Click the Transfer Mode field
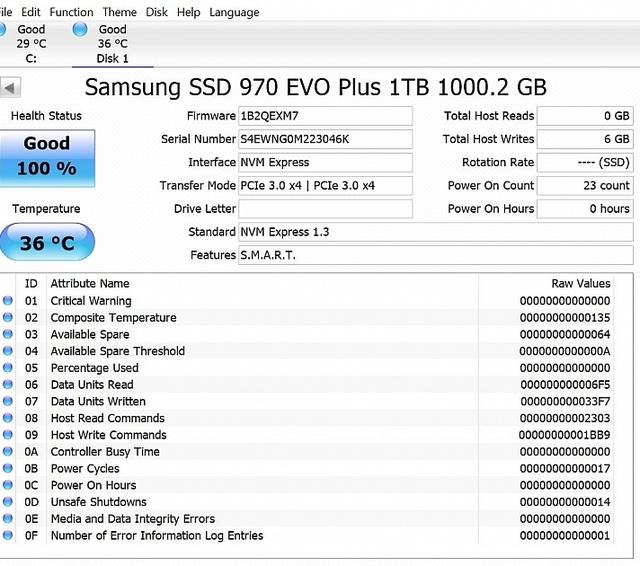Viewport: 640px width, 566px height. [x=325, y=186]
